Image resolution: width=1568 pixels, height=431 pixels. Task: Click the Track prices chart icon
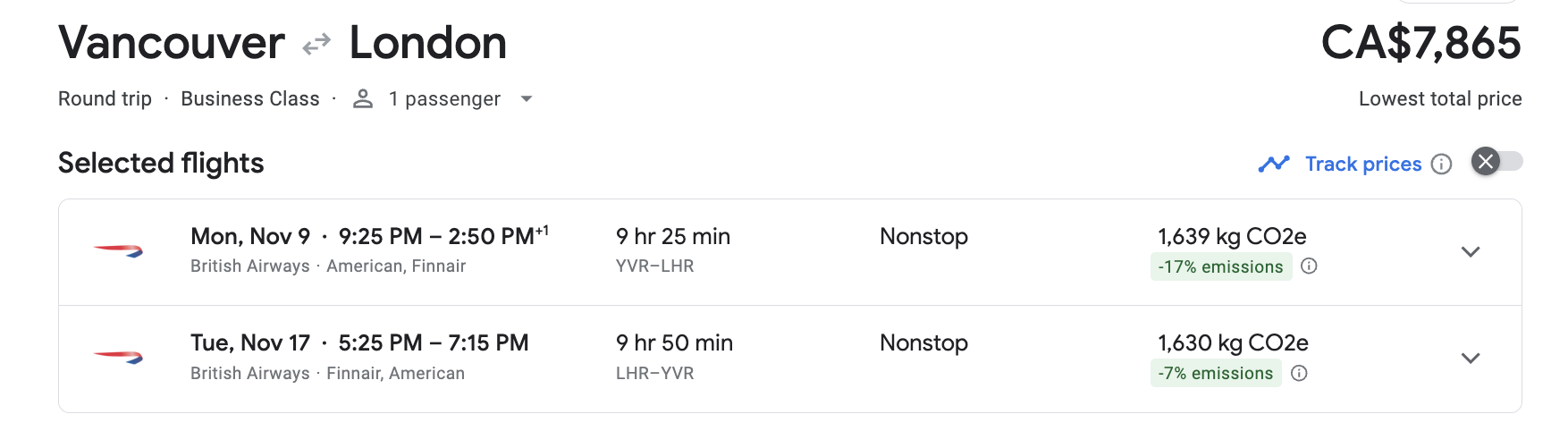[1273, 164]
